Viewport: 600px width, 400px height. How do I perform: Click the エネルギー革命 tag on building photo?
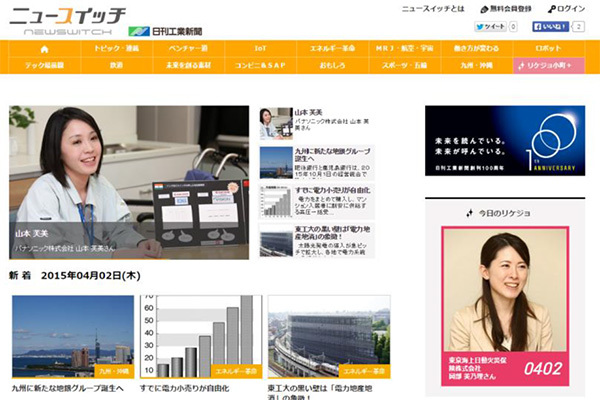point(364,371)
